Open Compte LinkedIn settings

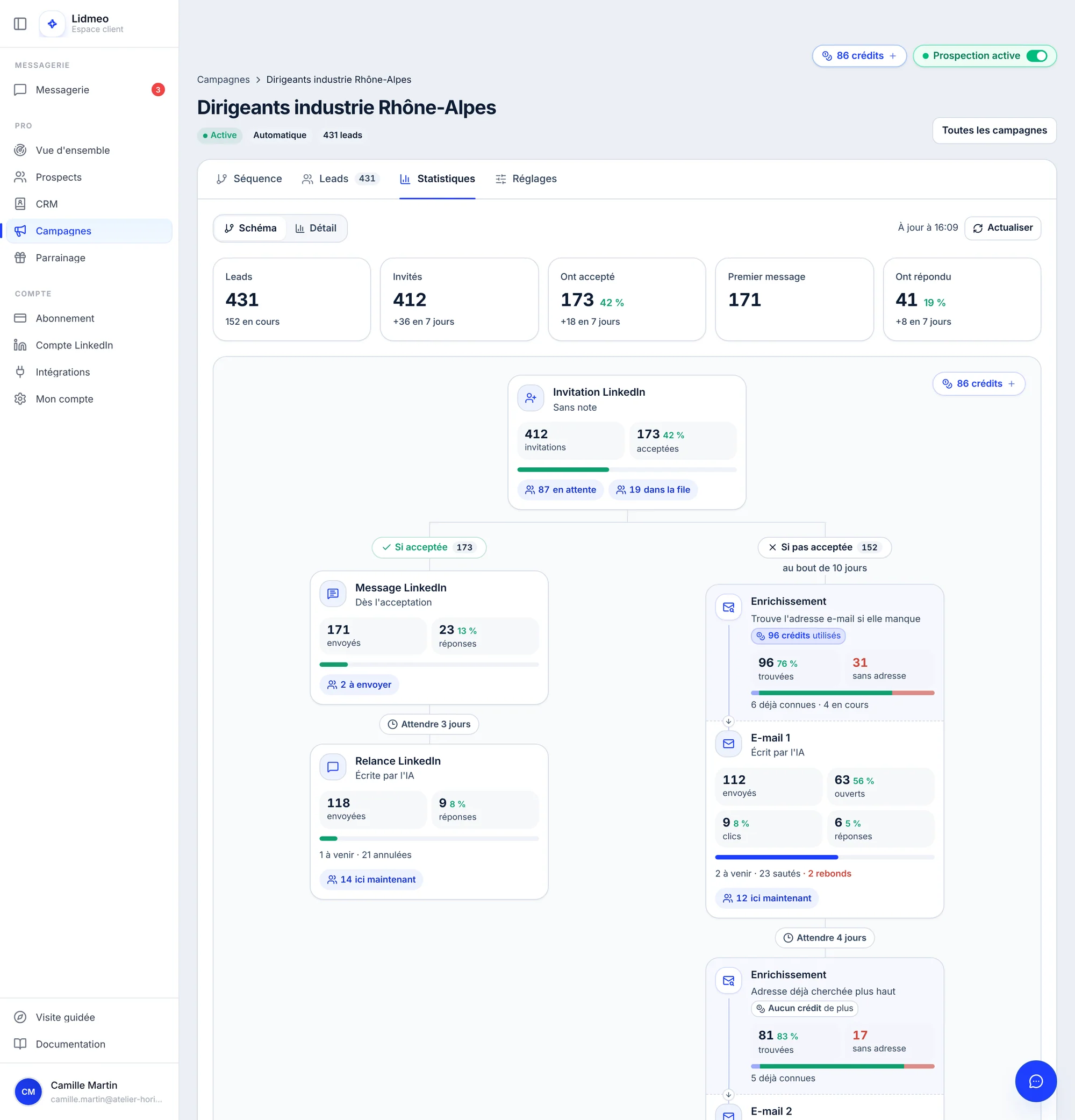[89, 345]
